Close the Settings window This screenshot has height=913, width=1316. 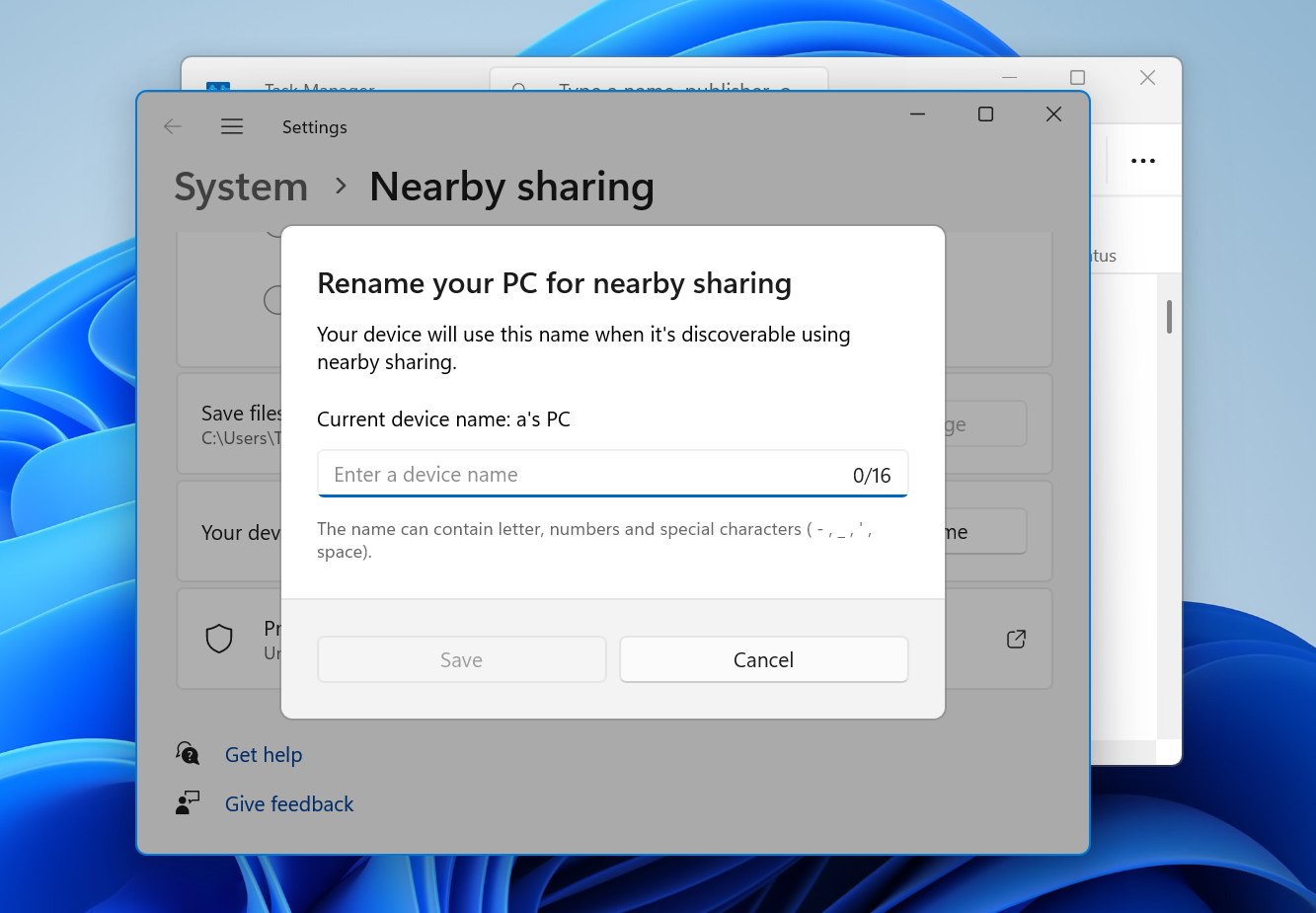click(x=1053, y=114)
